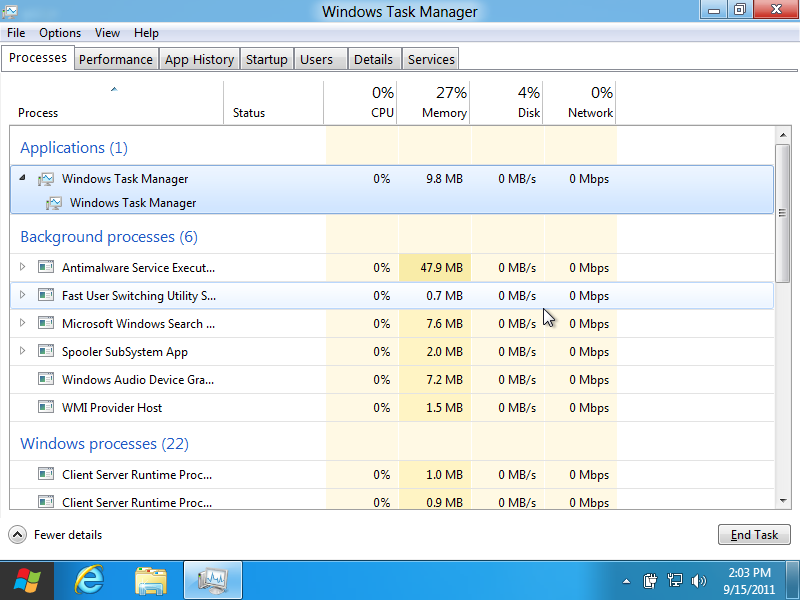Click the Task Manager taskbar icon

click(212, 580)
